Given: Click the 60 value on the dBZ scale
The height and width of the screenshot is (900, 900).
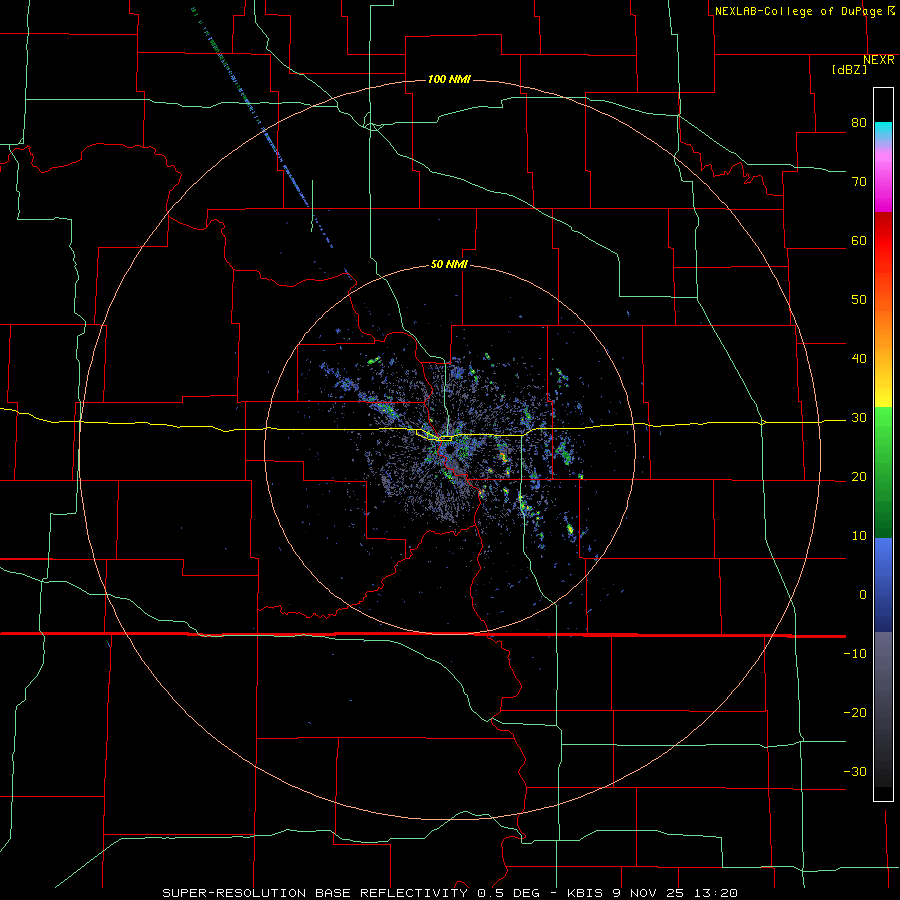Looking at the screenshot, I should [859, 241].
